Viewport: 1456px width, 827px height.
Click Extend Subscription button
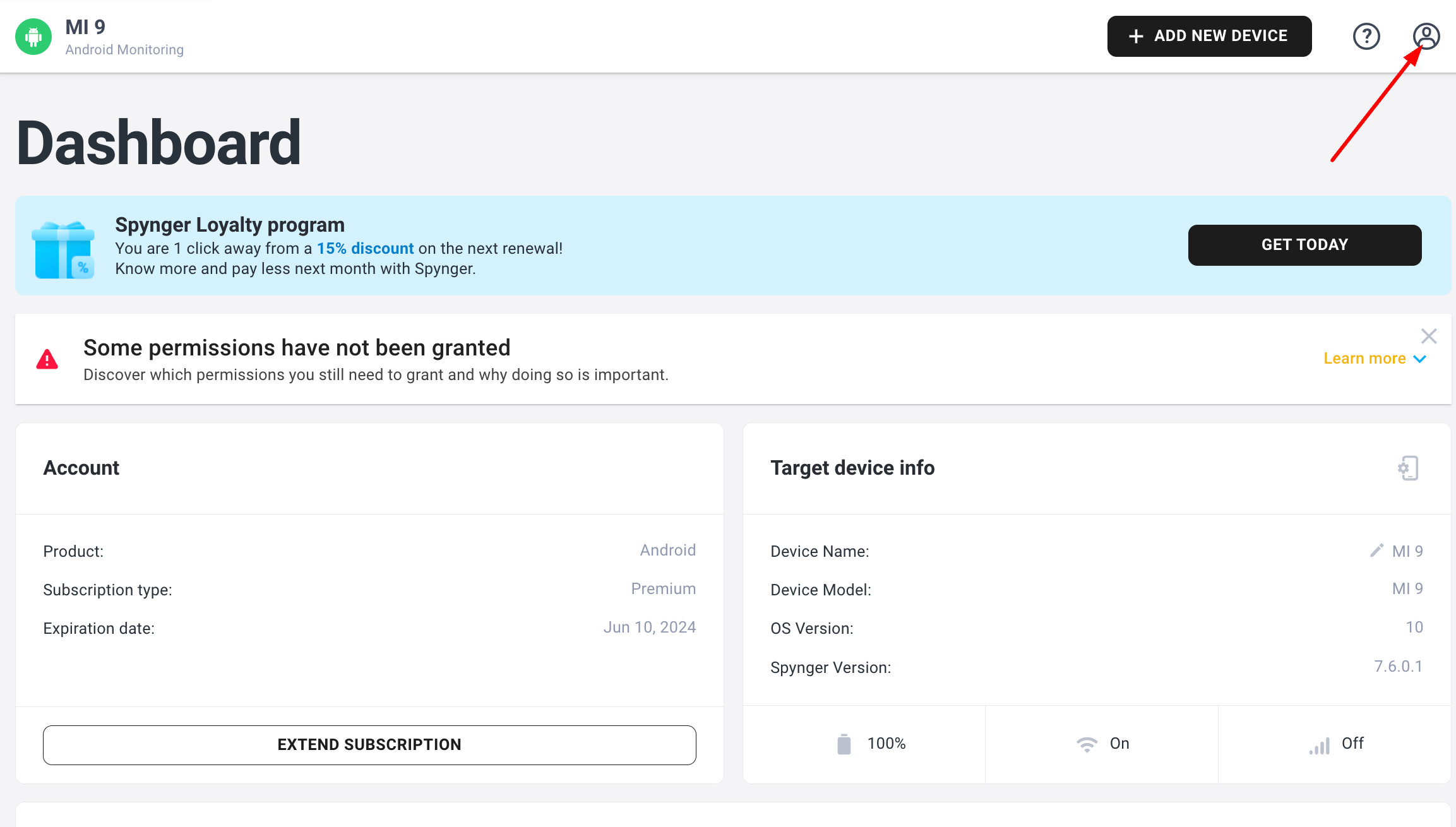(369, 745)
